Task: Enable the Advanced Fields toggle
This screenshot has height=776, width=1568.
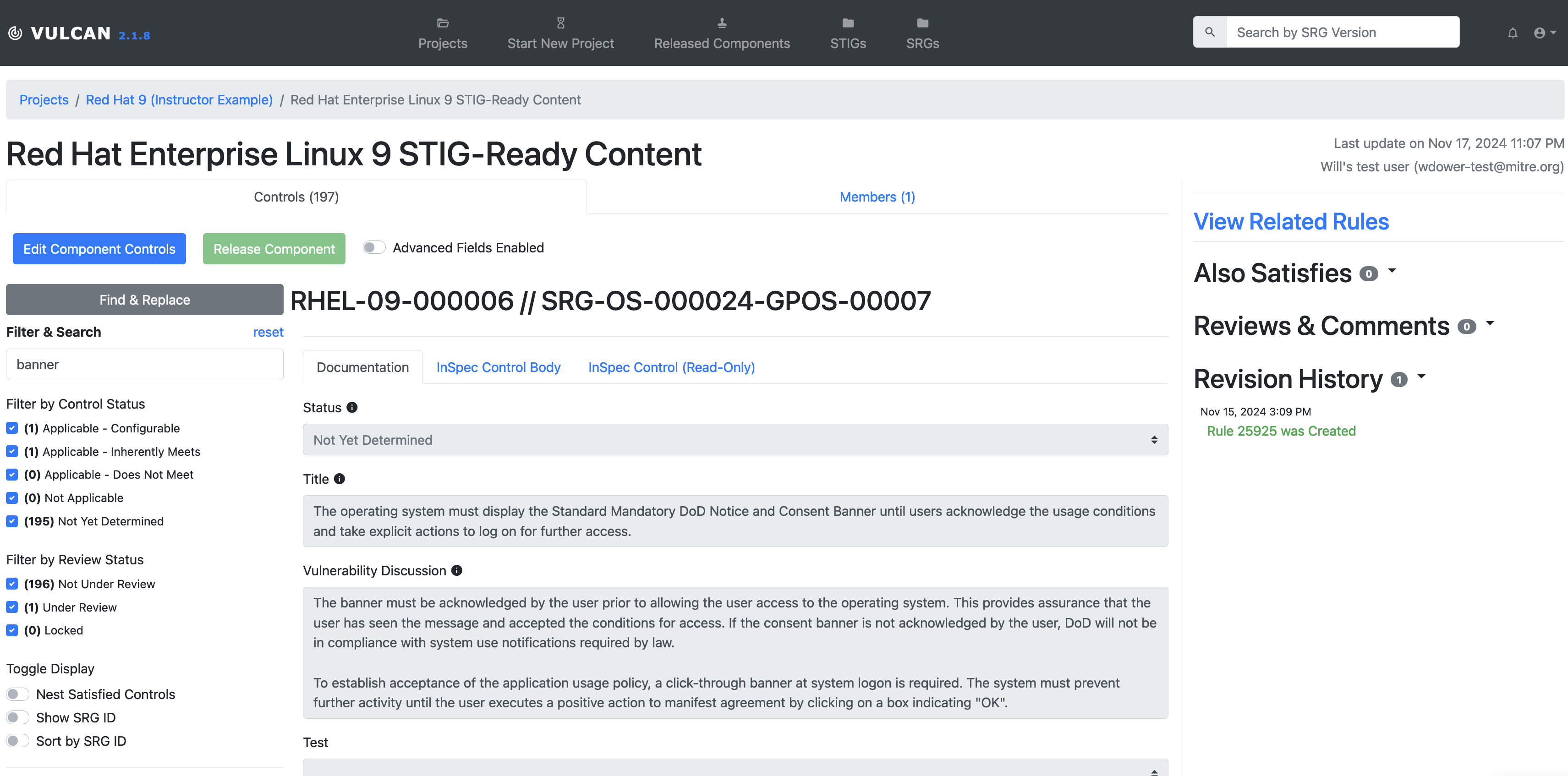Action: click(374, 248)
